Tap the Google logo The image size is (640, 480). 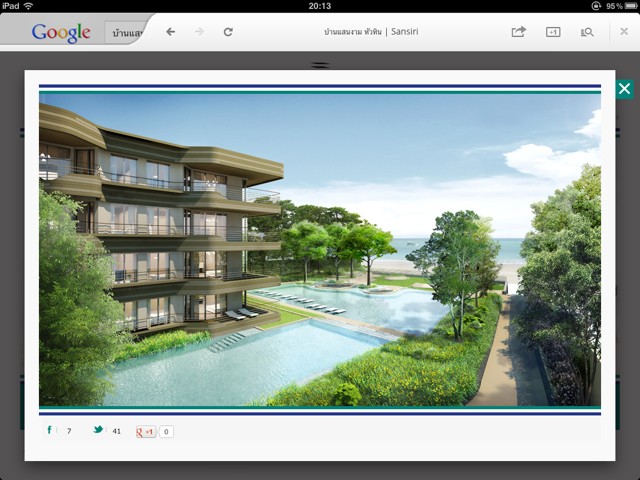[x=60, y=32]
